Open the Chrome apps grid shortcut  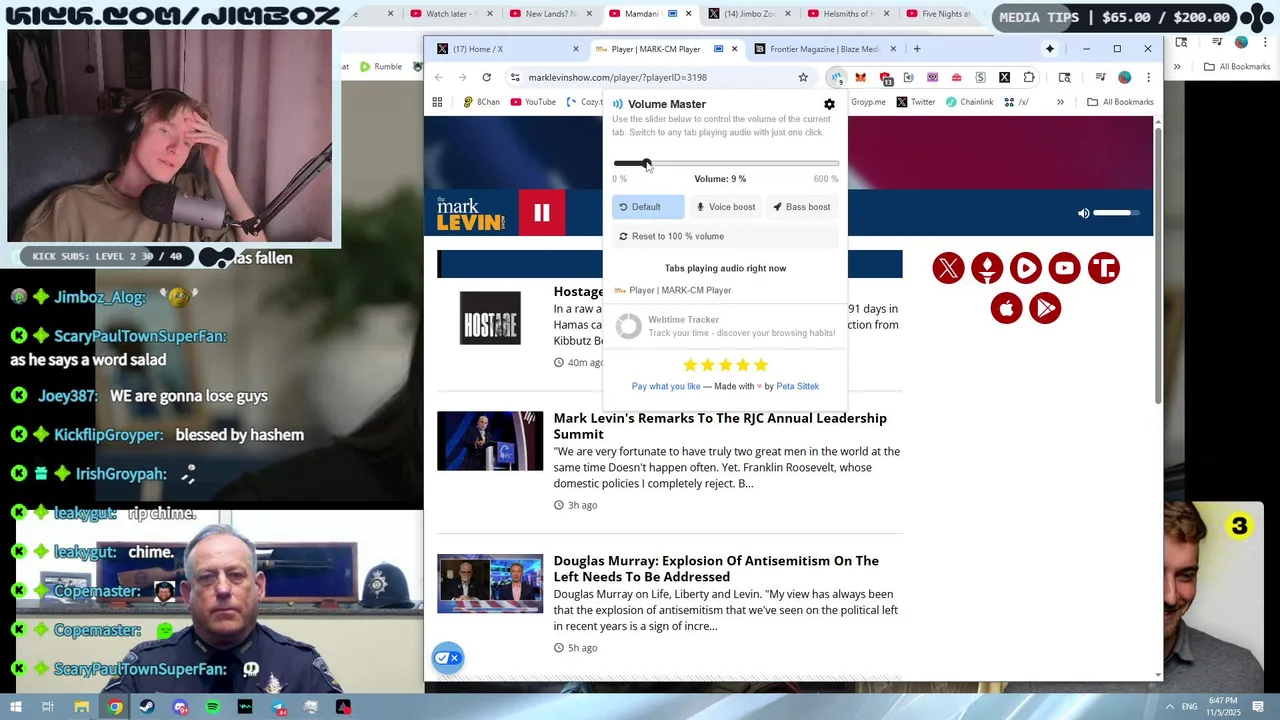[x=437, y=102]
